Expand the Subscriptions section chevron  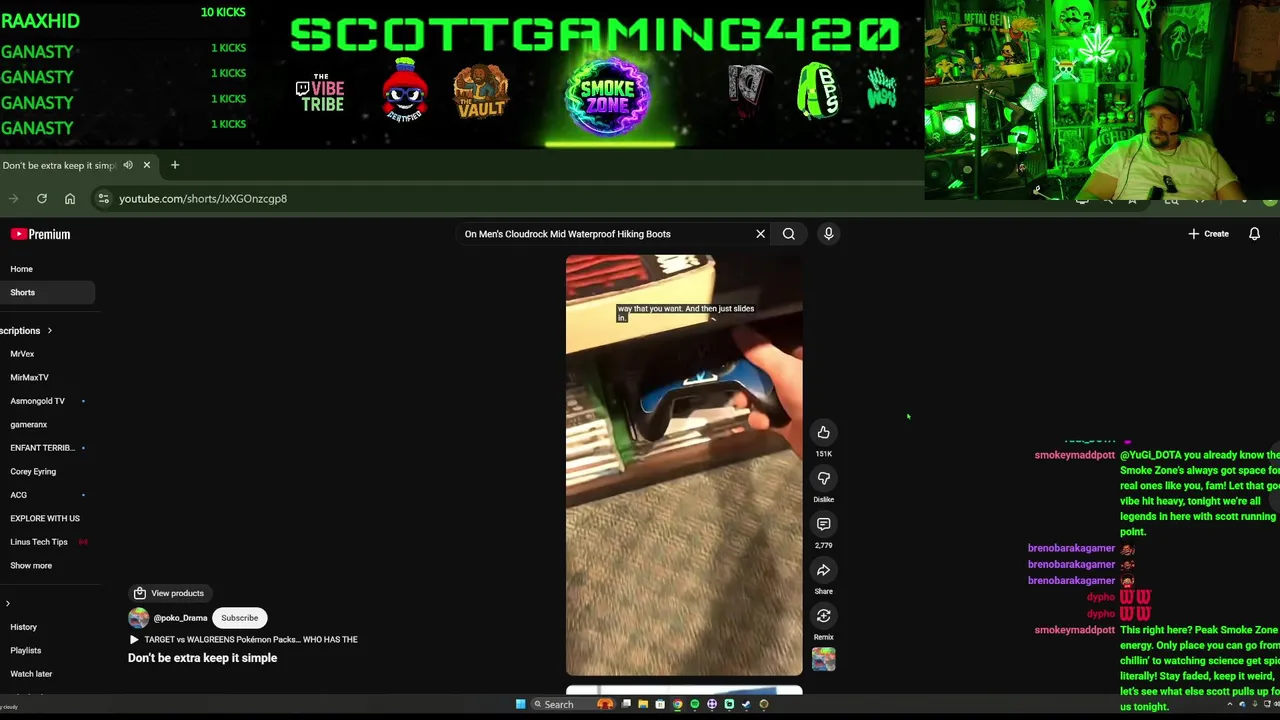(x=49, y=331)
